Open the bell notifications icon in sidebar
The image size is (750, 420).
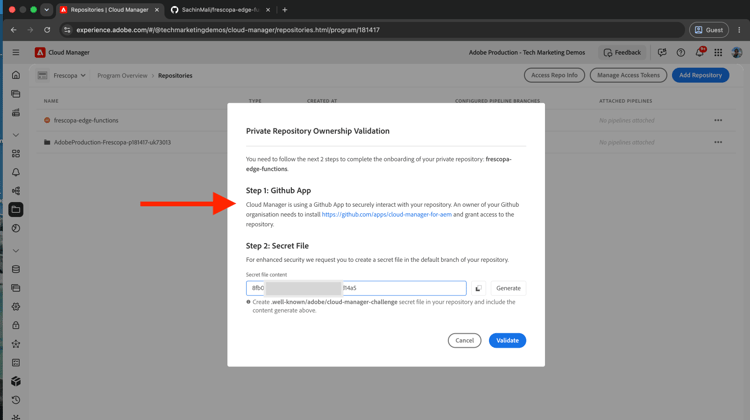(16, 172)
